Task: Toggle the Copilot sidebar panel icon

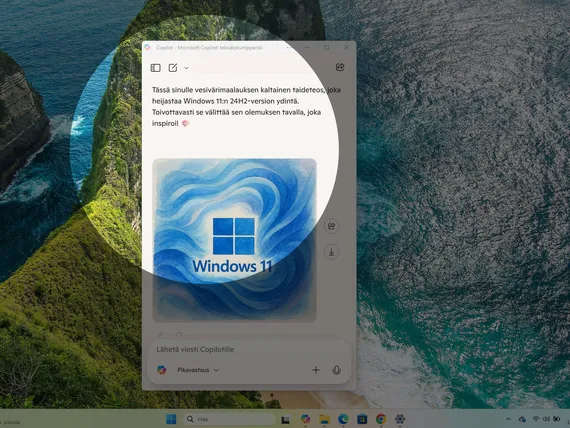Action: 156,68
